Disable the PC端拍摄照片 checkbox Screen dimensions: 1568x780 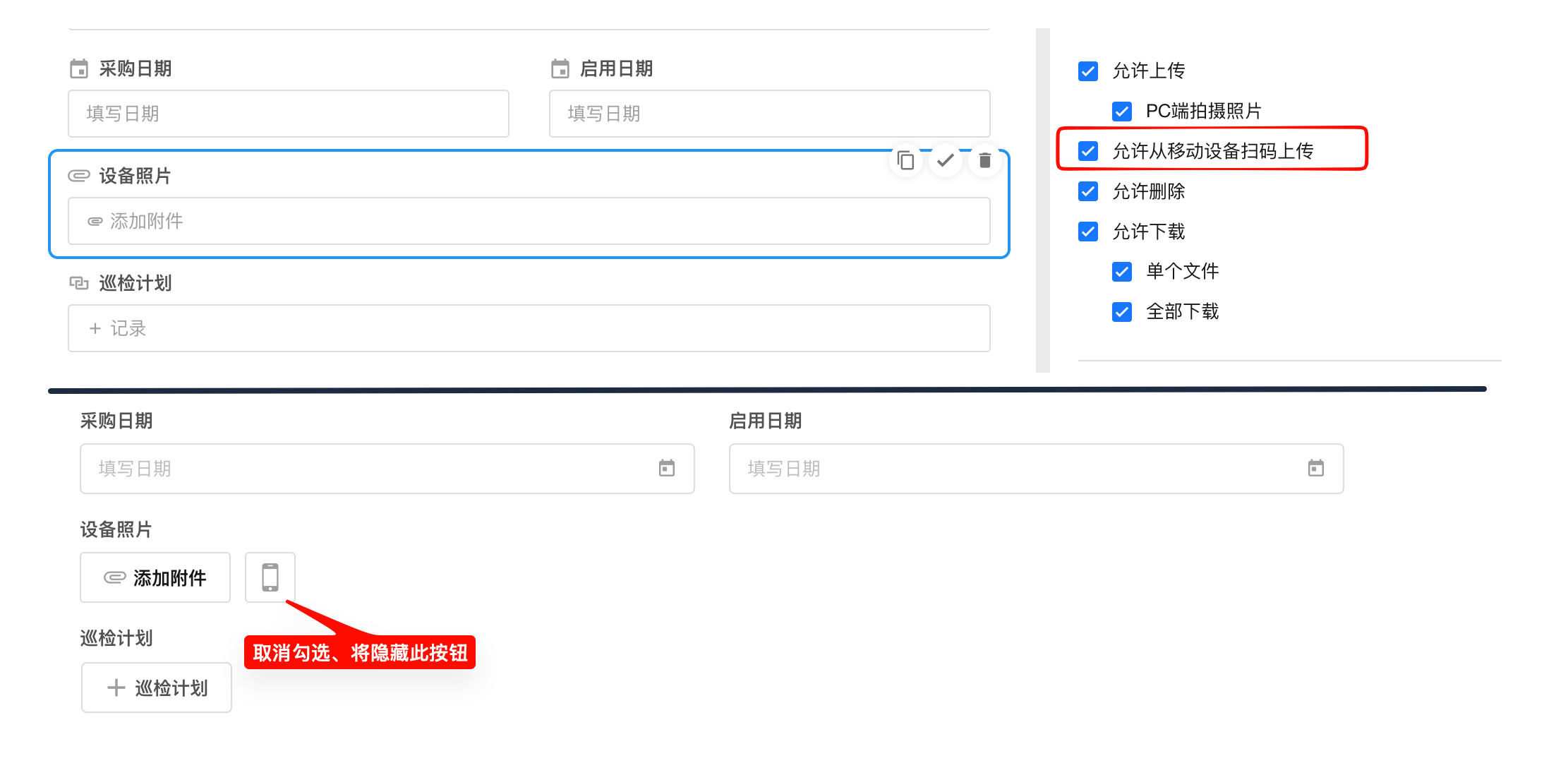[x=1122, y=112]
